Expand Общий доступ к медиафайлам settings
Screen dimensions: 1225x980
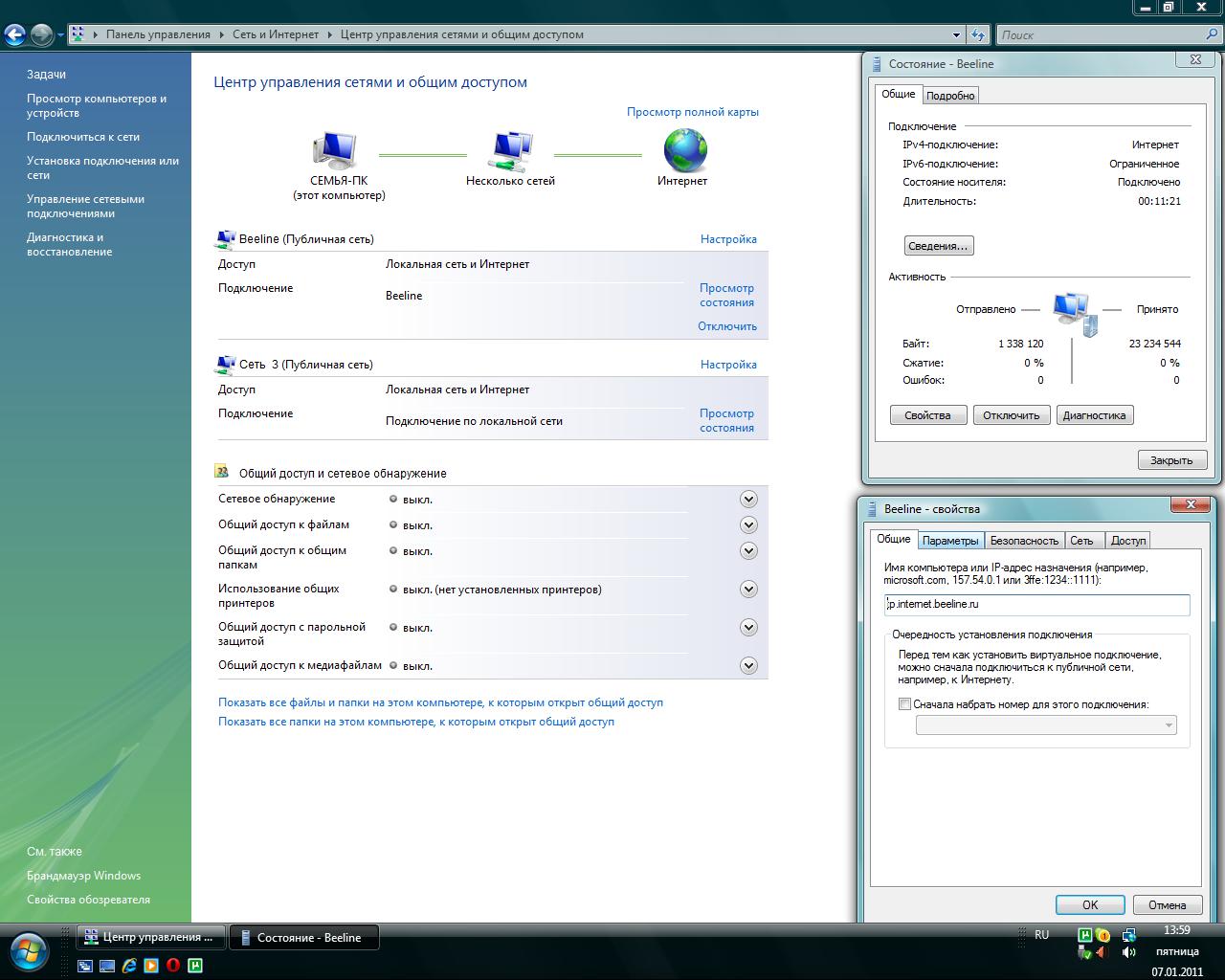[x=748, y=666]
